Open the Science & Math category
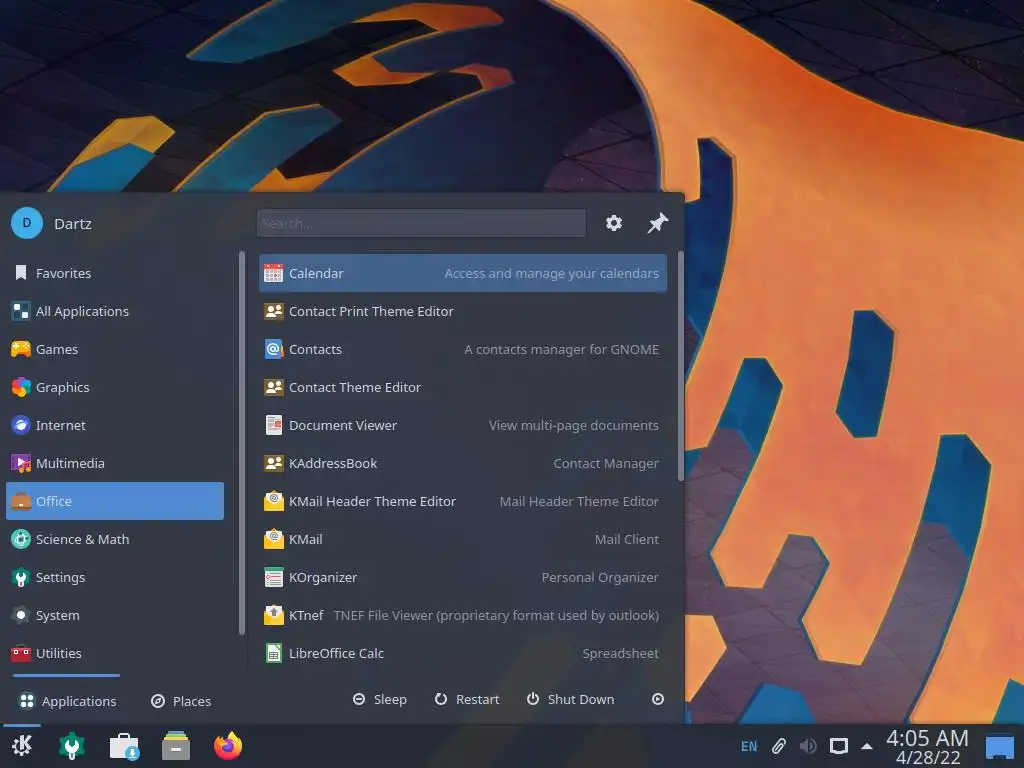The height and width of the screenshot is (768, 1024). tap(115, 539)
